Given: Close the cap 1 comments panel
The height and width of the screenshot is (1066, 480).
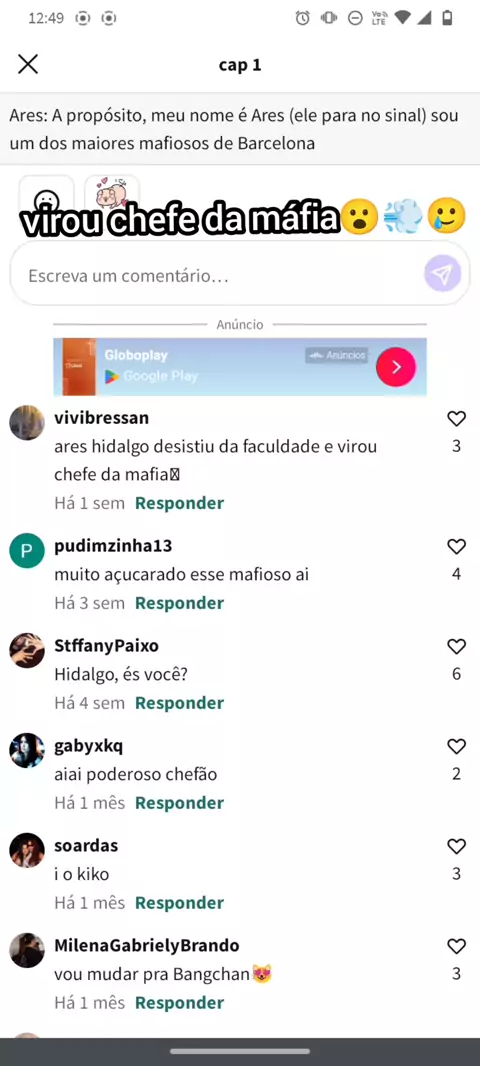Looking at the screenshot, I should point(28,65).
